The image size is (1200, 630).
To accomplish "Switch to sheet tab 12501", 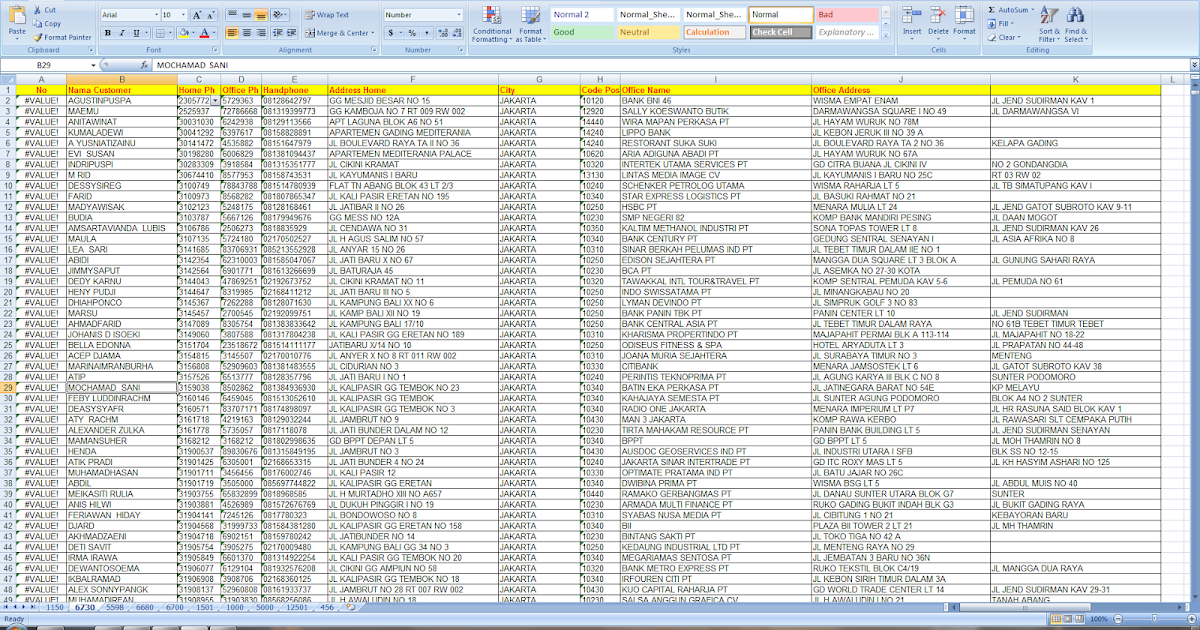I will pyautogui.click(x=297, y=607).
